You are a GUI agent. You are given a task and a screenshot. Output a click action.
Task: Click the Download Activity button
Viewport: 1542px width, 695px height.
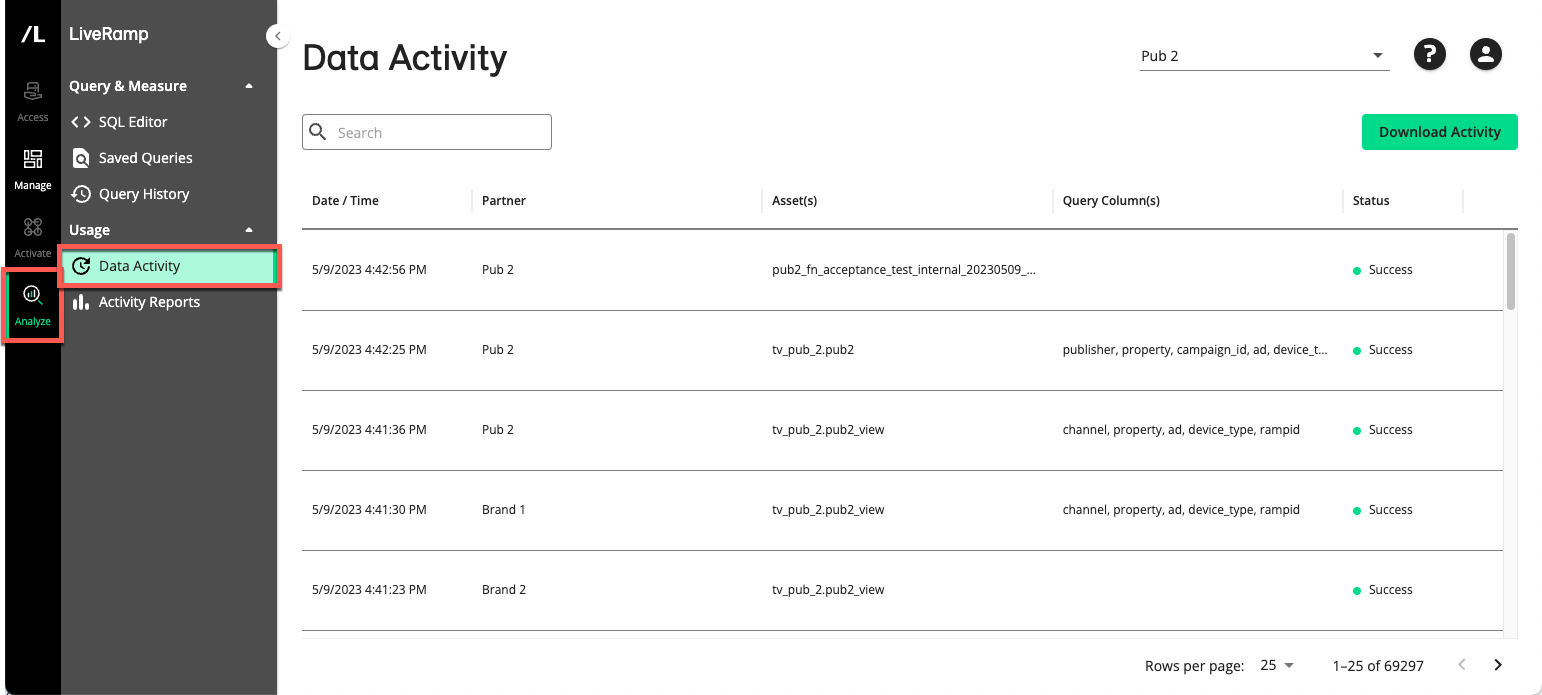[x=1439, y=132]
